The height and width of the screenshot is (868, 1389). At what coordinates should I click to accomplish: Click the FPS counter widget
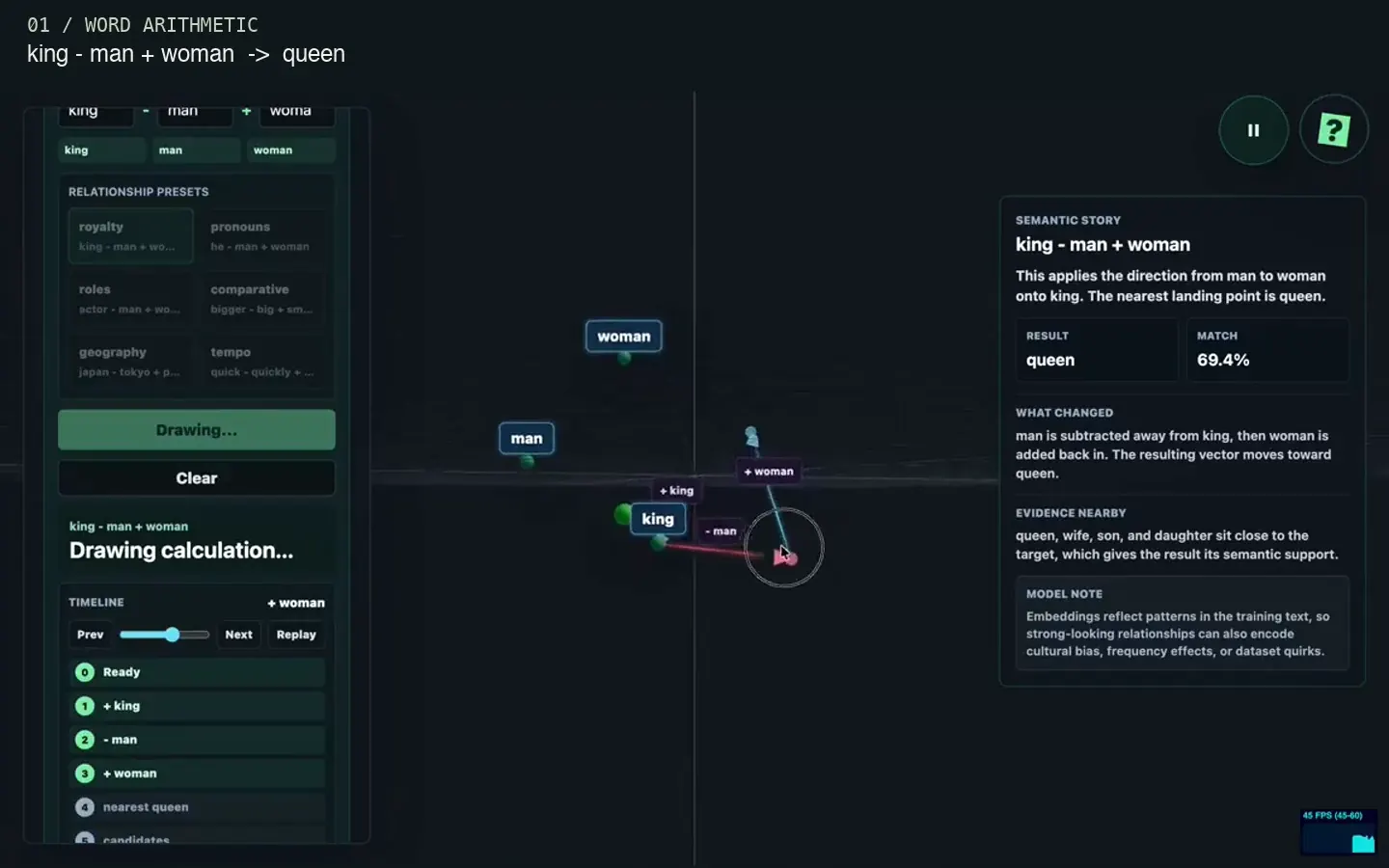pyautogui.click(x=1339, y=831)
